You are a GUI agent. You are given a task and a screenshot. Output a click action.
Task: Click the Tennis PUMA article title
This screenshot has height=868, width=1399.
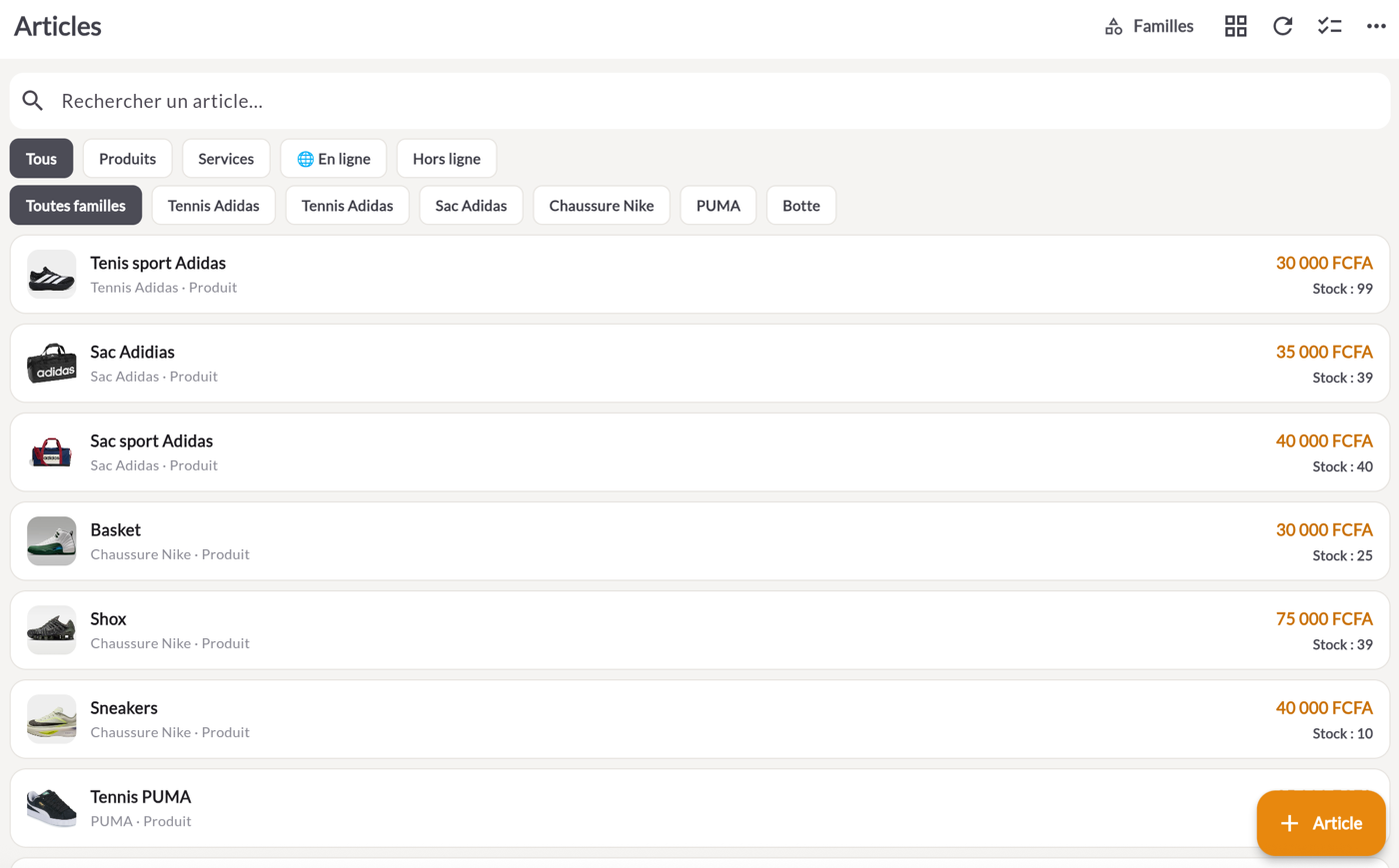[140, 796]
